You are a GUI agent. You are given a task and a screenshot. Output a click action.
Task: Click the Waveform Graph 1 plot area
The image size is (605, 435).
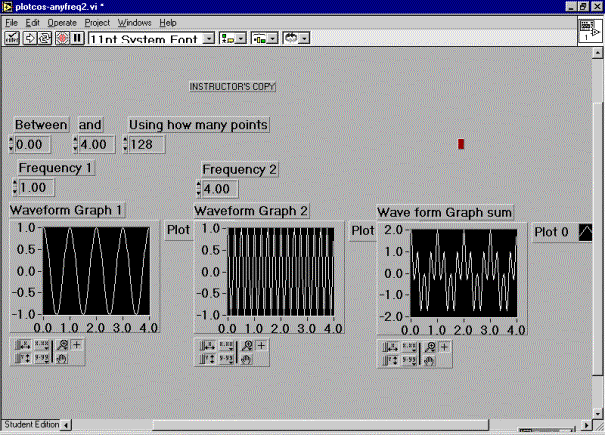(96, 271)
